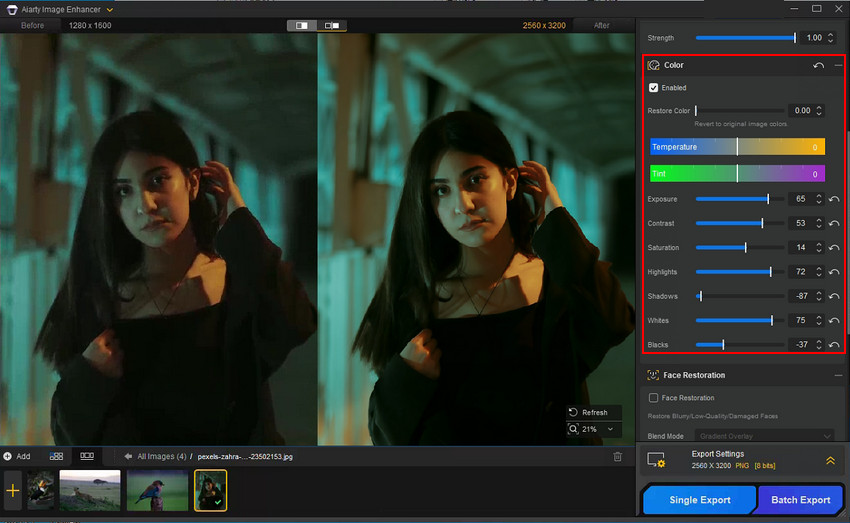This screenshot has height=523, width=850.
Task: Switch to side-by-side compare view mode
Action: coord(332,25)
